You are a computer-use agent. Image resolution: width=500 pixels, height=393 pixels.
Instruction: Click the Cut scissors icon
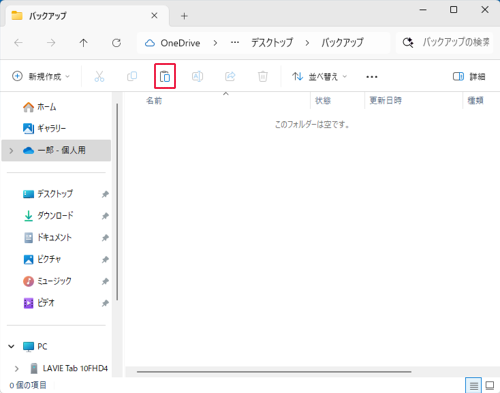click(99, 76)
